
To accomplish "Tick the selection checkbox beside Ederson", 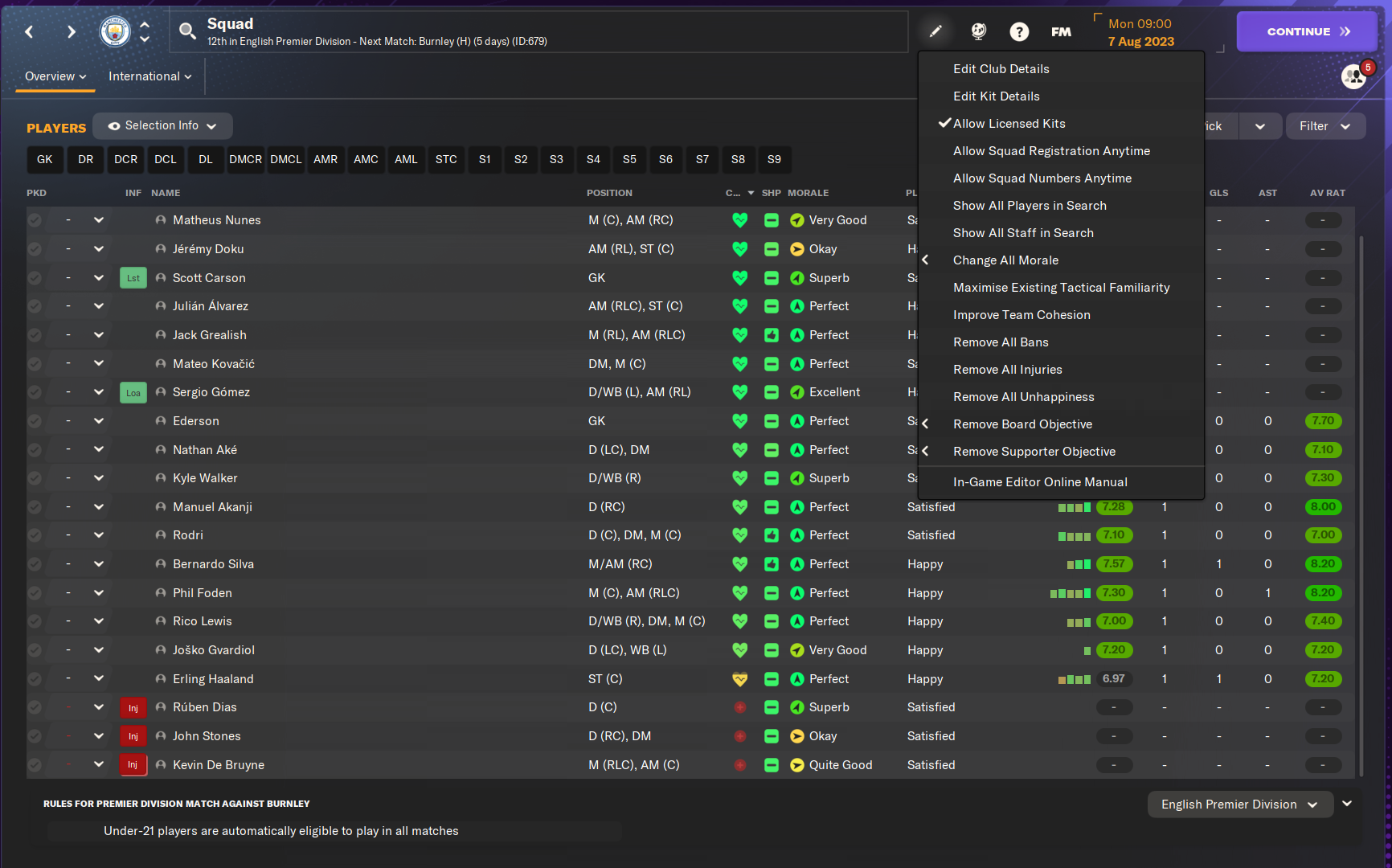I will [x=35, y=420].
